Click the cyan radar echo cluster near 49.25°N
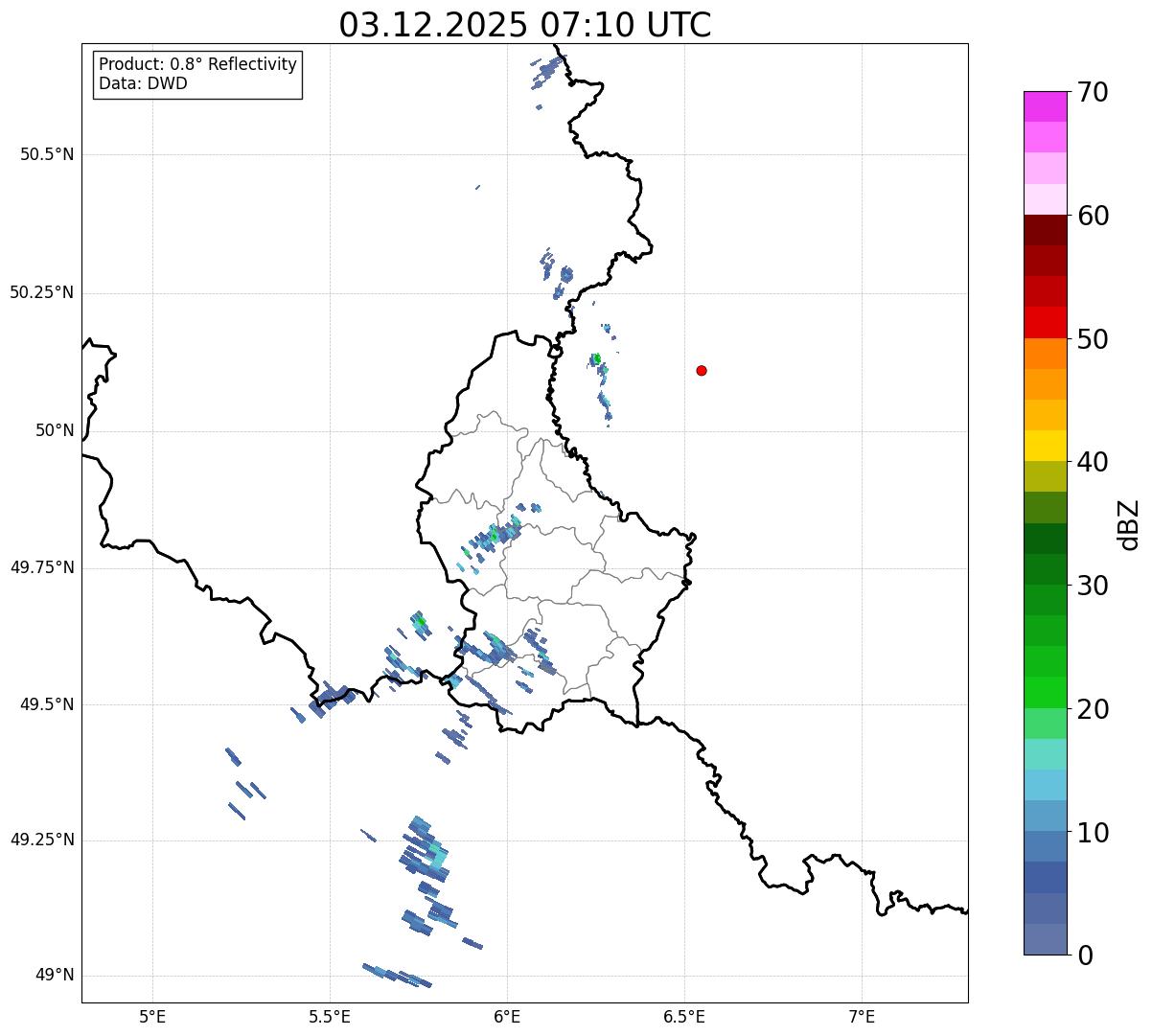 coord(426,848)
